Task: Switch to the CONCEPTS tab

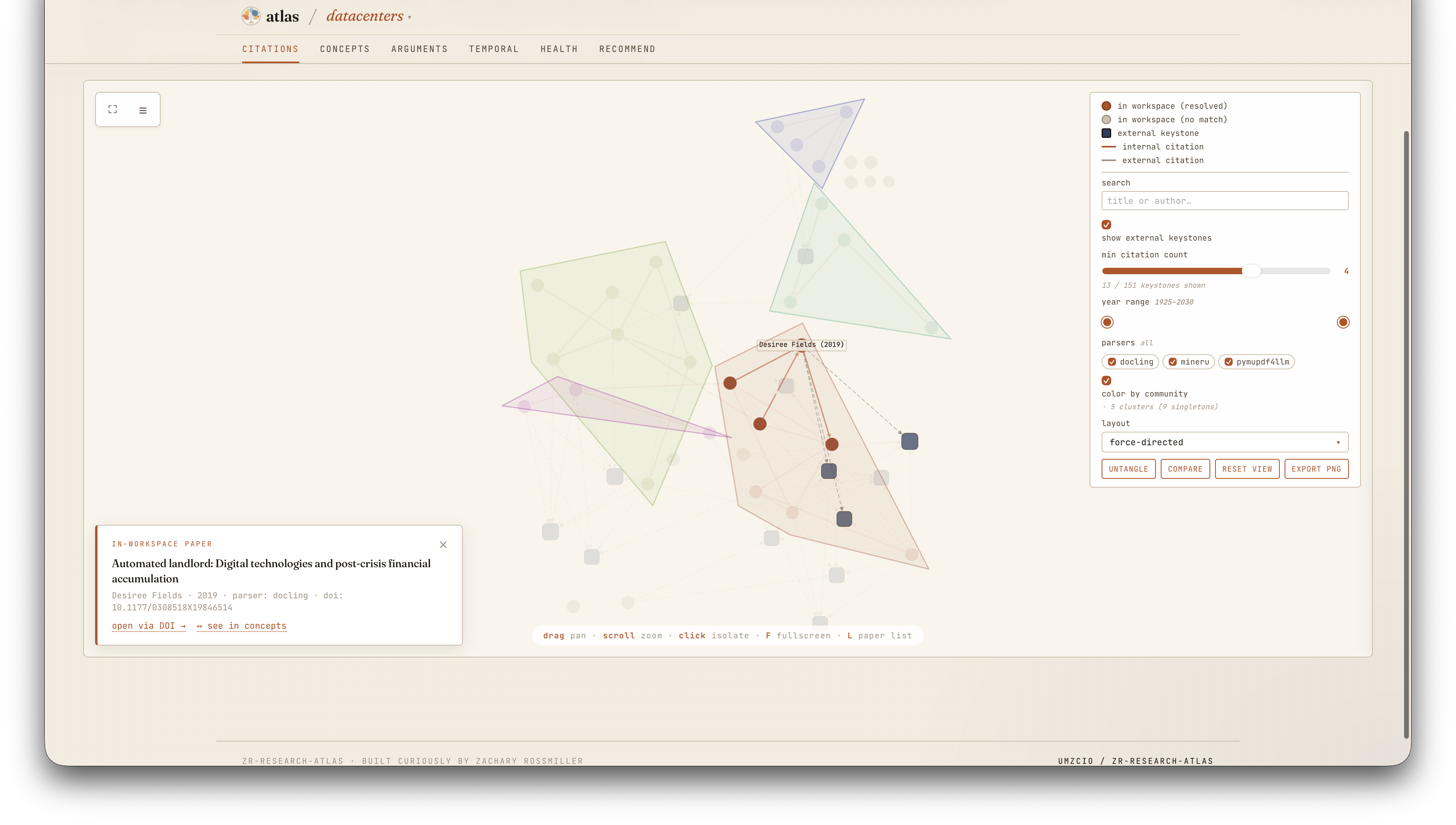Action: pyautogui.click(x=344, y=49)
